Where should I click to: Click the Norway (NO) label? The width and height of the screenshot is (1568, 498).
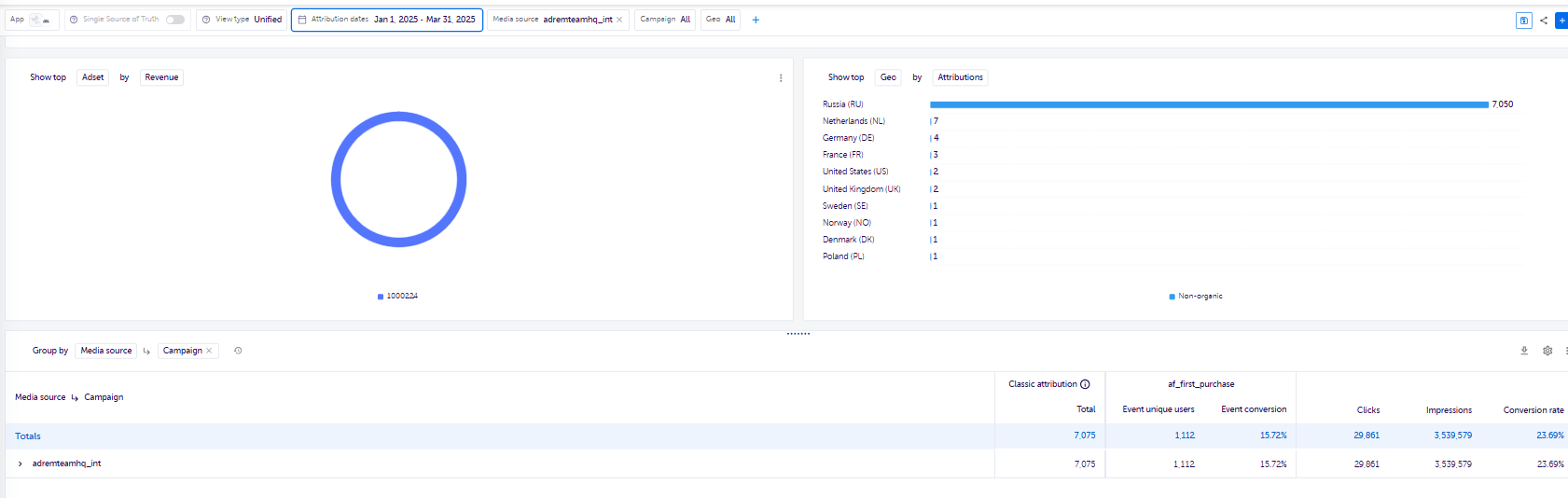[x=846, y=223]
